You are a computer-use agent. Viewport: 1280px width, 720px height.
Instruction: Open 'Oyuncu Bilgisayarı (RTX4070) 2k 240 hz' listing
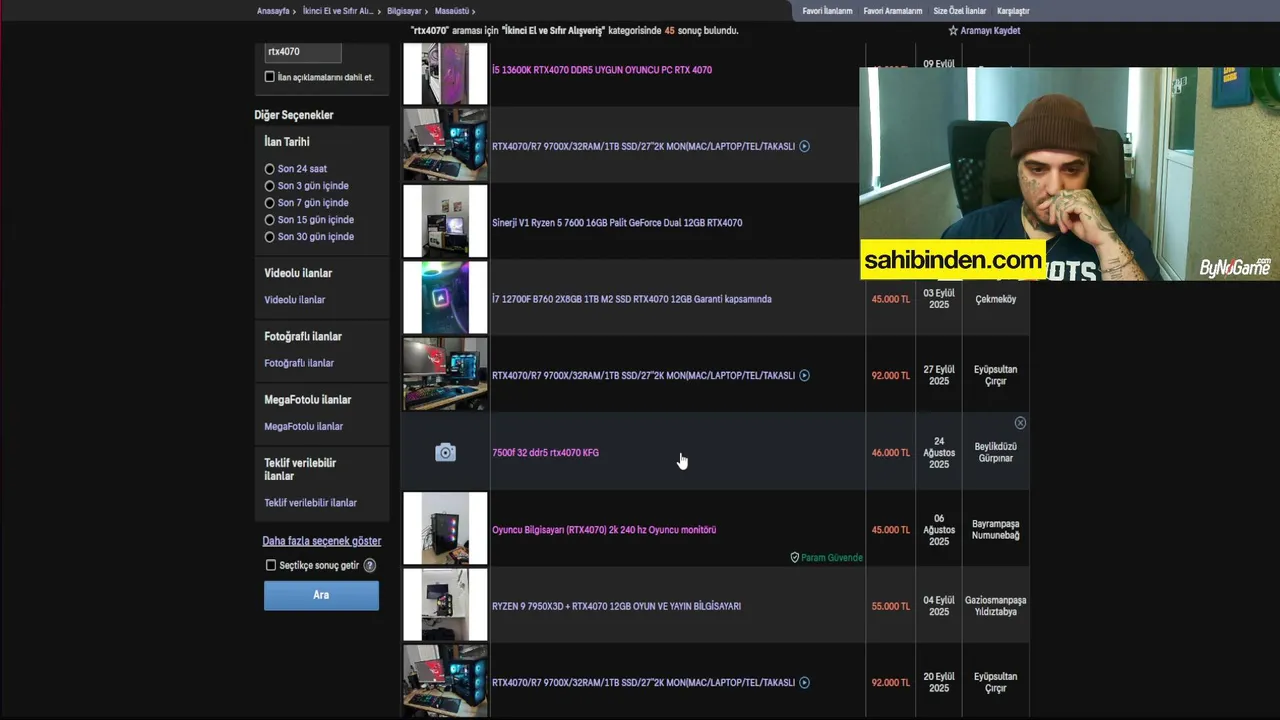604,530
